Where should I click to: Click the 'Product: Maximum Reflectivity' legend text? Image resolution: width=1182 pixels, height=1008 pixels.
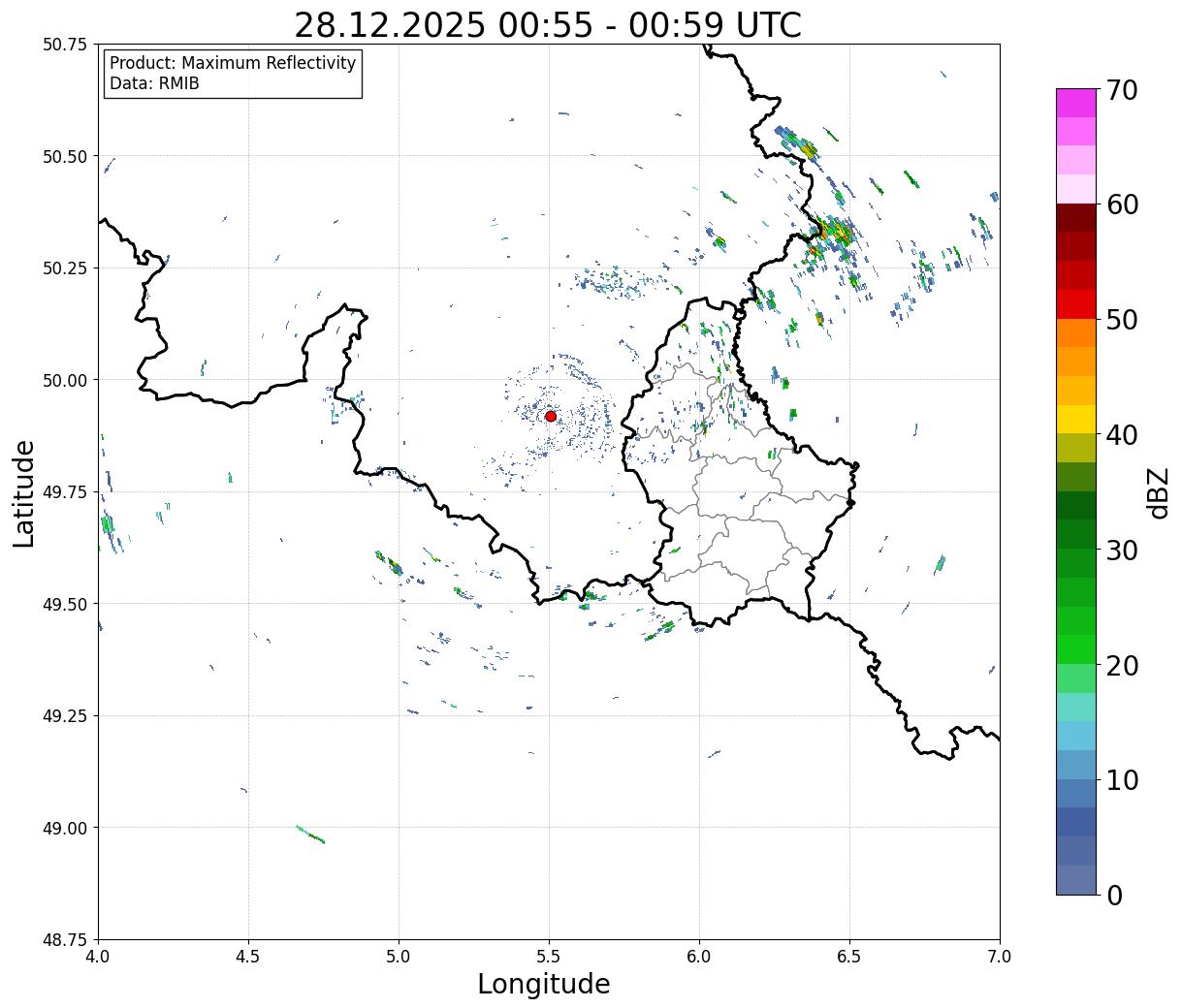(233, 63)
